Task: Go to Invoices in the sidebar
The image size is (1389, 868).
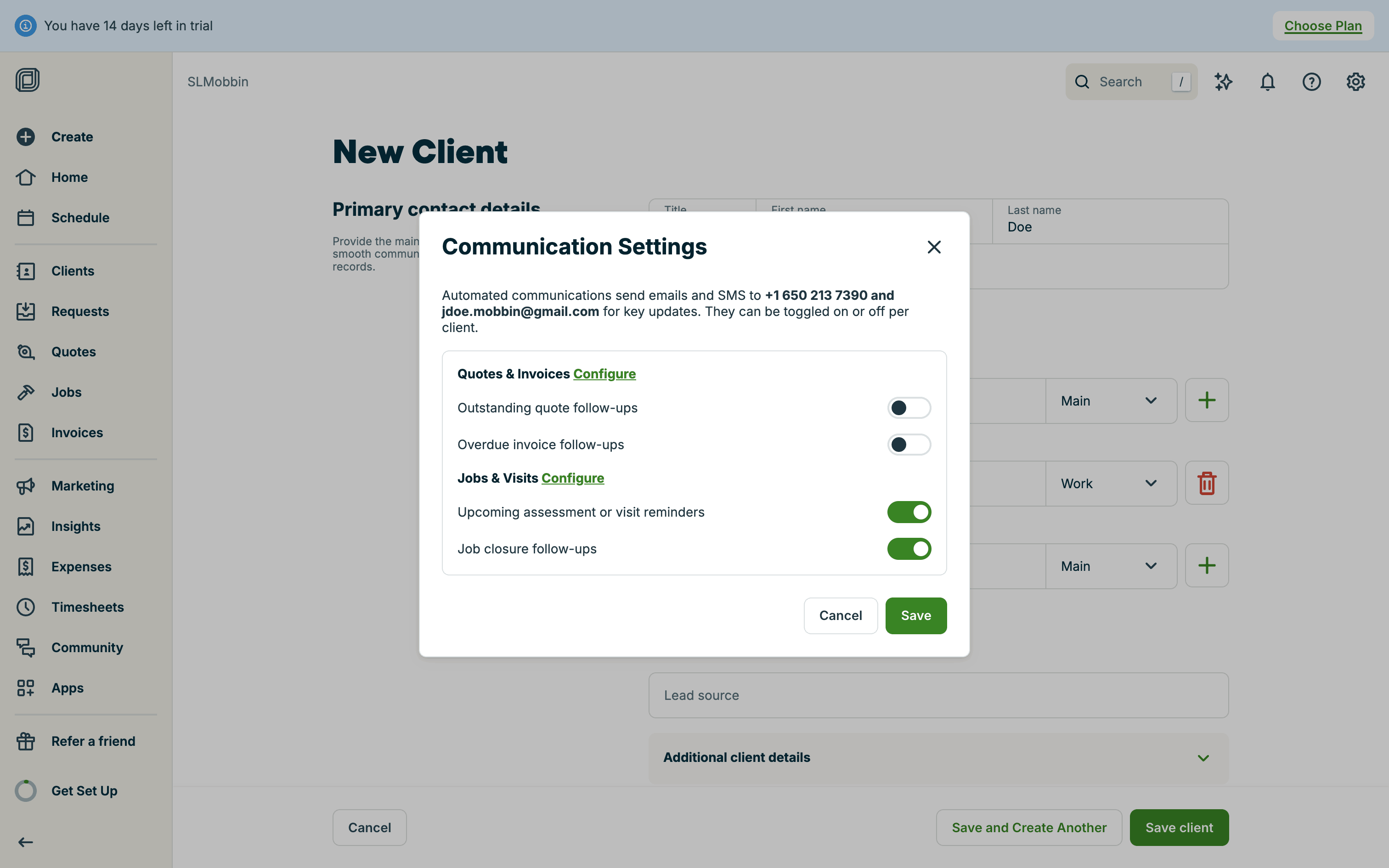Action: 77,432
